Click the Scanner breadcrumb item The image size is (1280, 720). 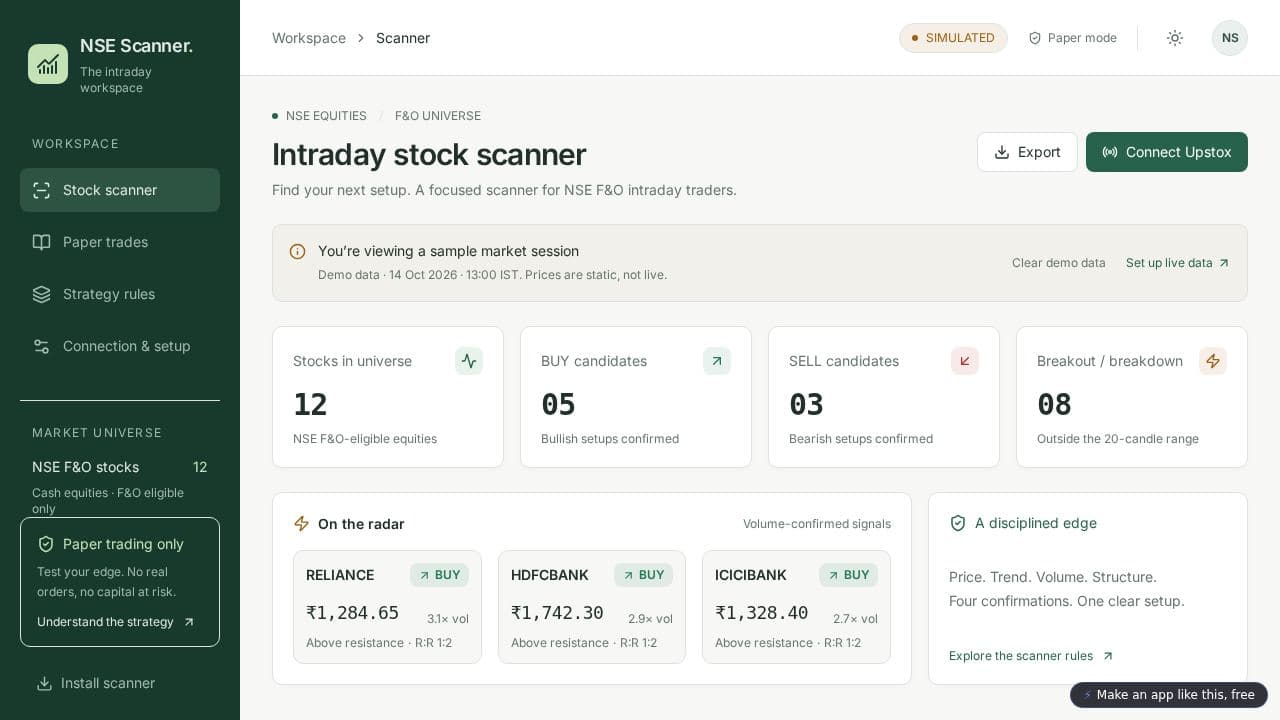pos(403,38)
